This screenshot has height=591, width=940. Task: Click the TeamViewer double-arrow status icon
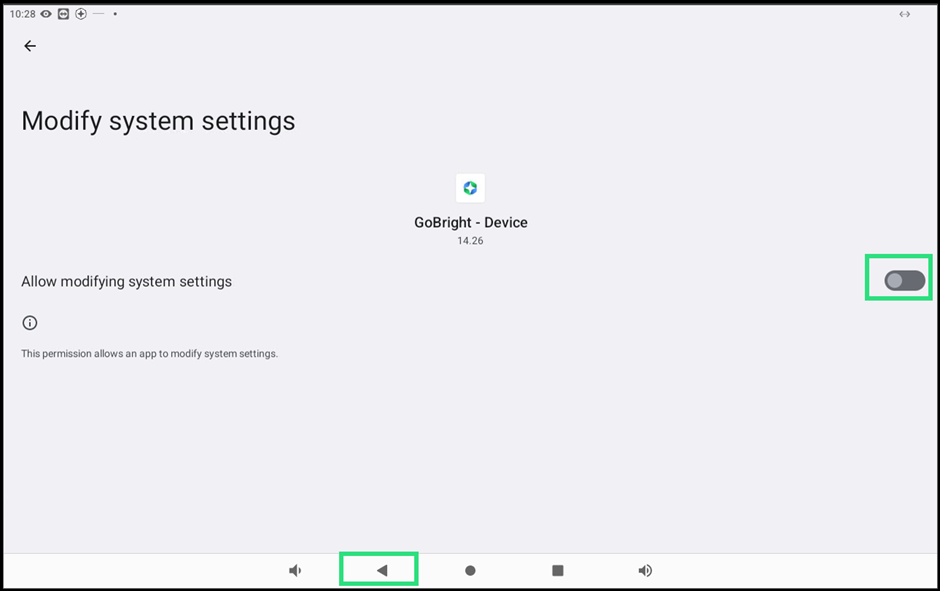(x=64, y=14)
